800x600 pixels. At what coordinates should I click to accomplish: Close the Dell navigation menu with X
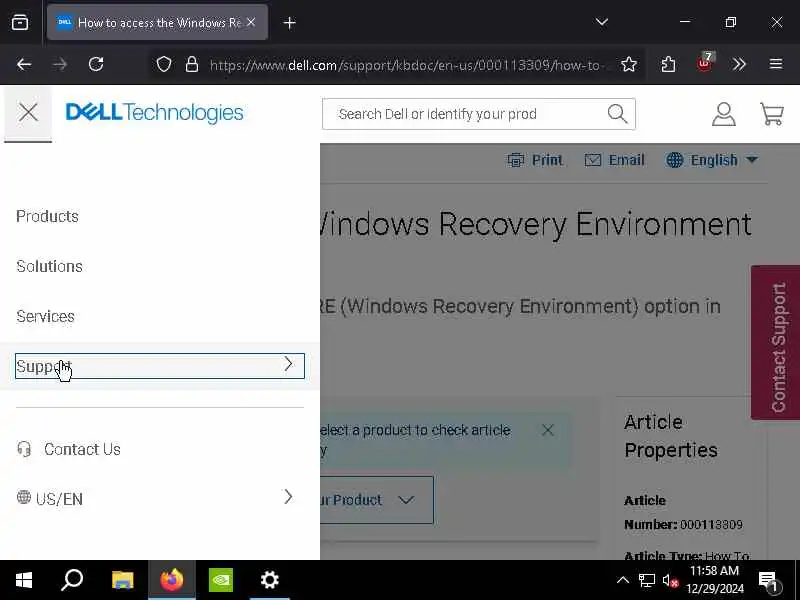[28, 112]
